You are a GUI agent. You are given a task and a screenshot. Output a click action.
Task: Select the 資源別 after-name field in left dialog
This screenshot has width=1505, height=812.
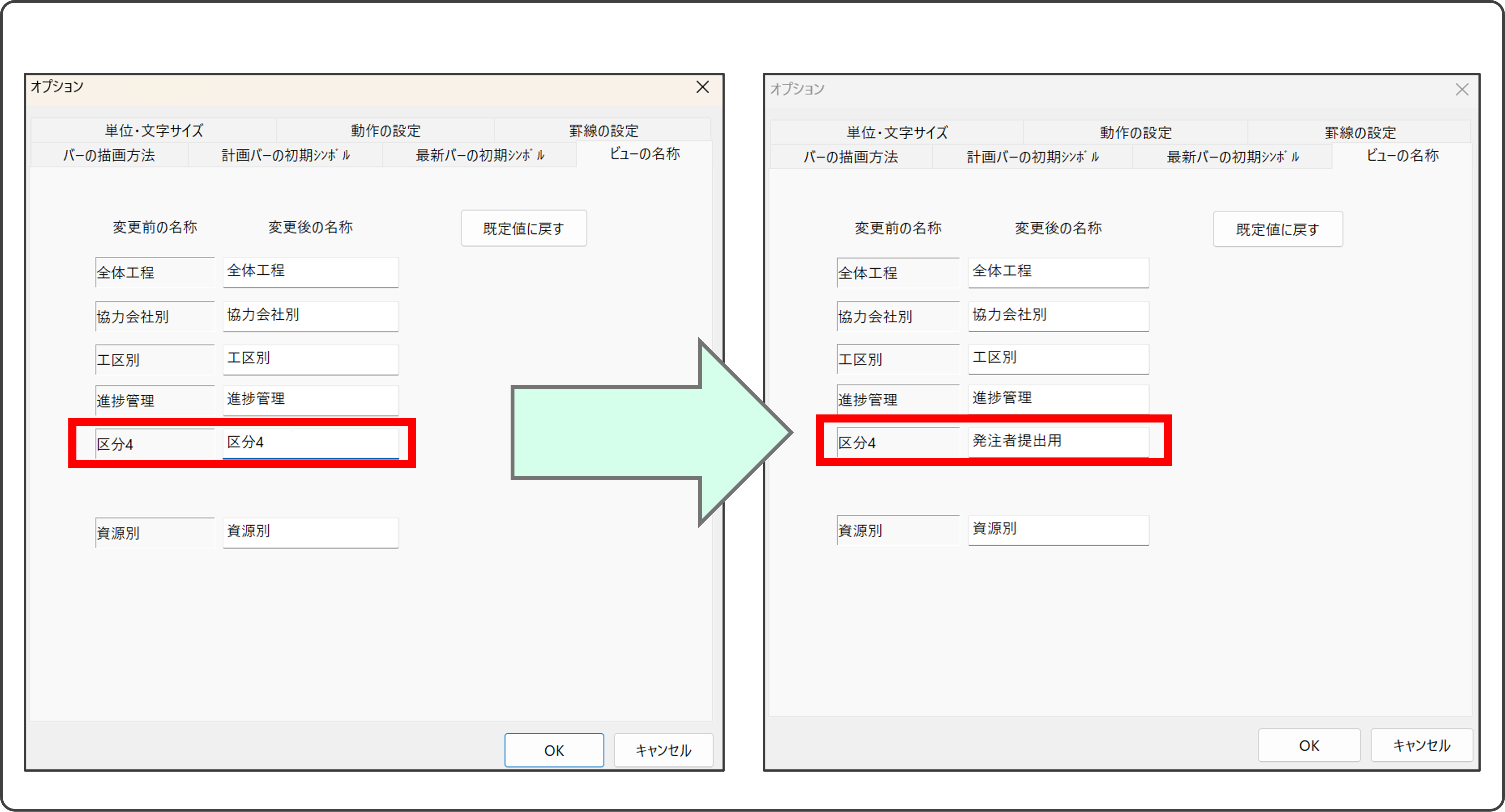tap(310, 532)
